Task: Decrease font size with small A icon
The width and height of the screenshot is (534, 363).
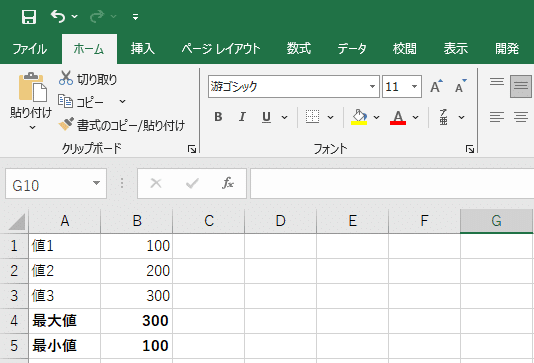Action: 460,86
